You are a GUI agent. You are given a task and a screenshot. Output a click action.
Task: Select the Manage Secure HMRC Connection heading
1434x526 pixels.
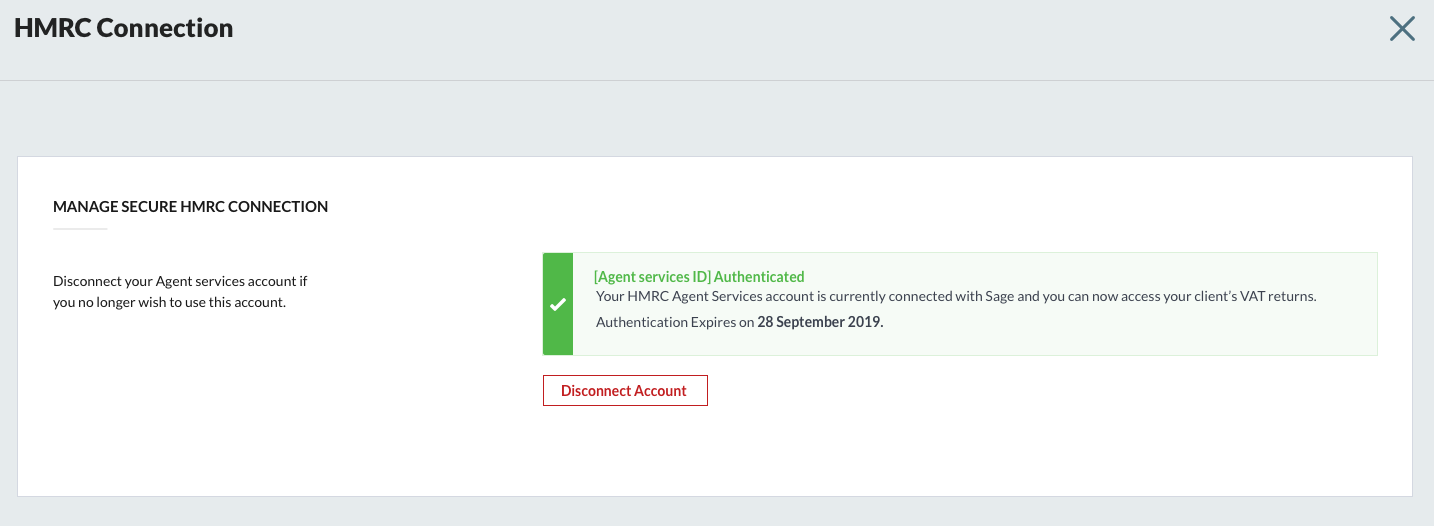pos(190,207)
